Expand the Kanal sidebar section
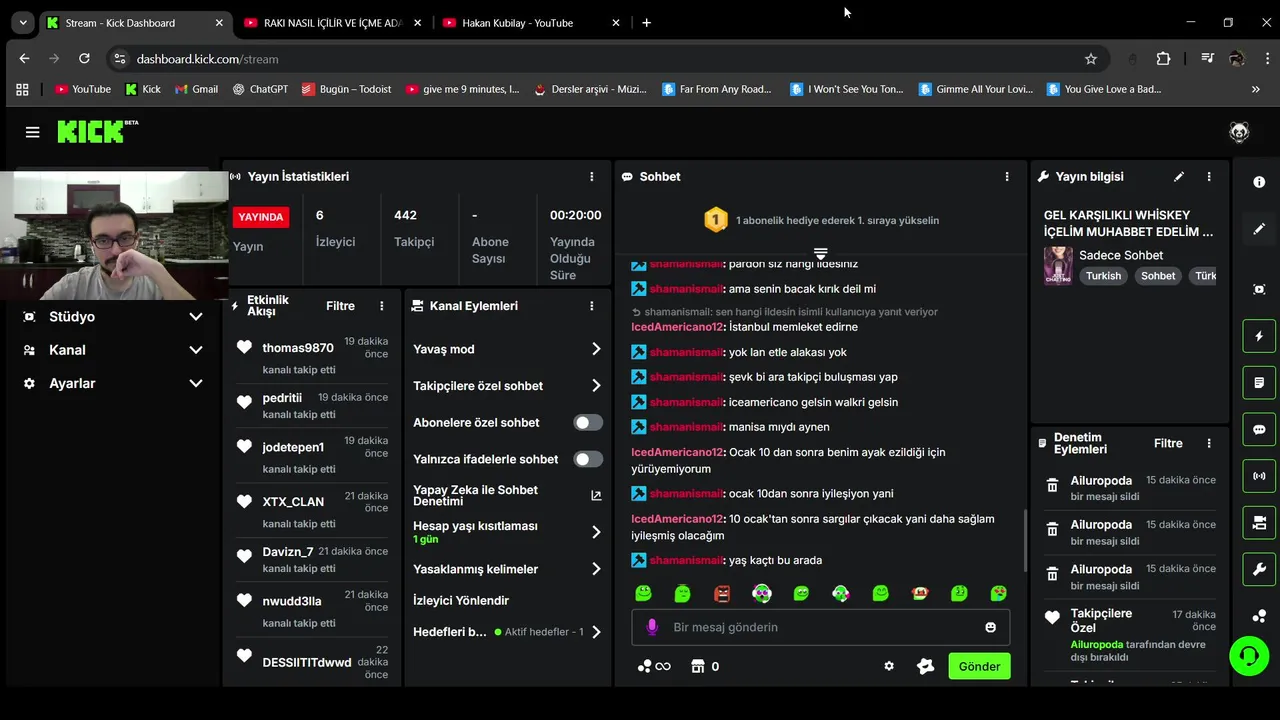This screenshot has width=1280, height=720. (113, 350)
